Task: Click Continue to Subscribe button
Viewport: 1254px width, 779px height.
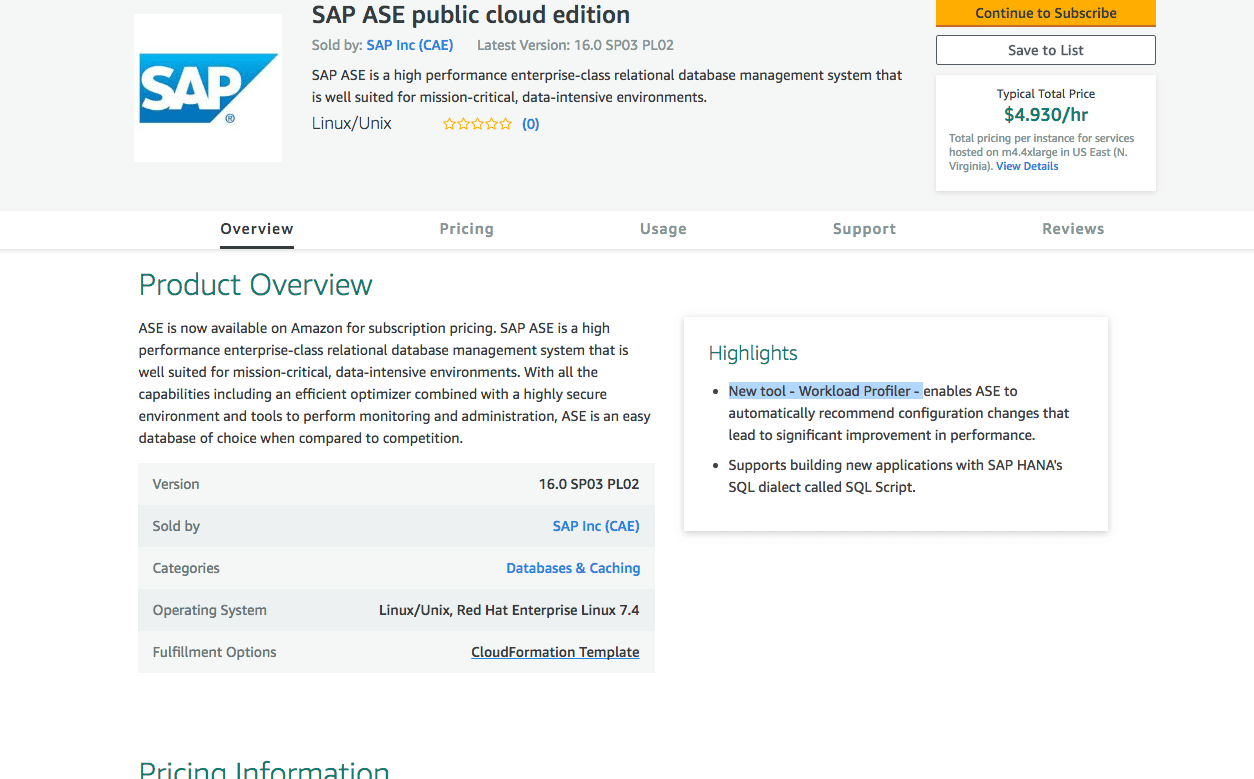Action: pos(1046,13)
